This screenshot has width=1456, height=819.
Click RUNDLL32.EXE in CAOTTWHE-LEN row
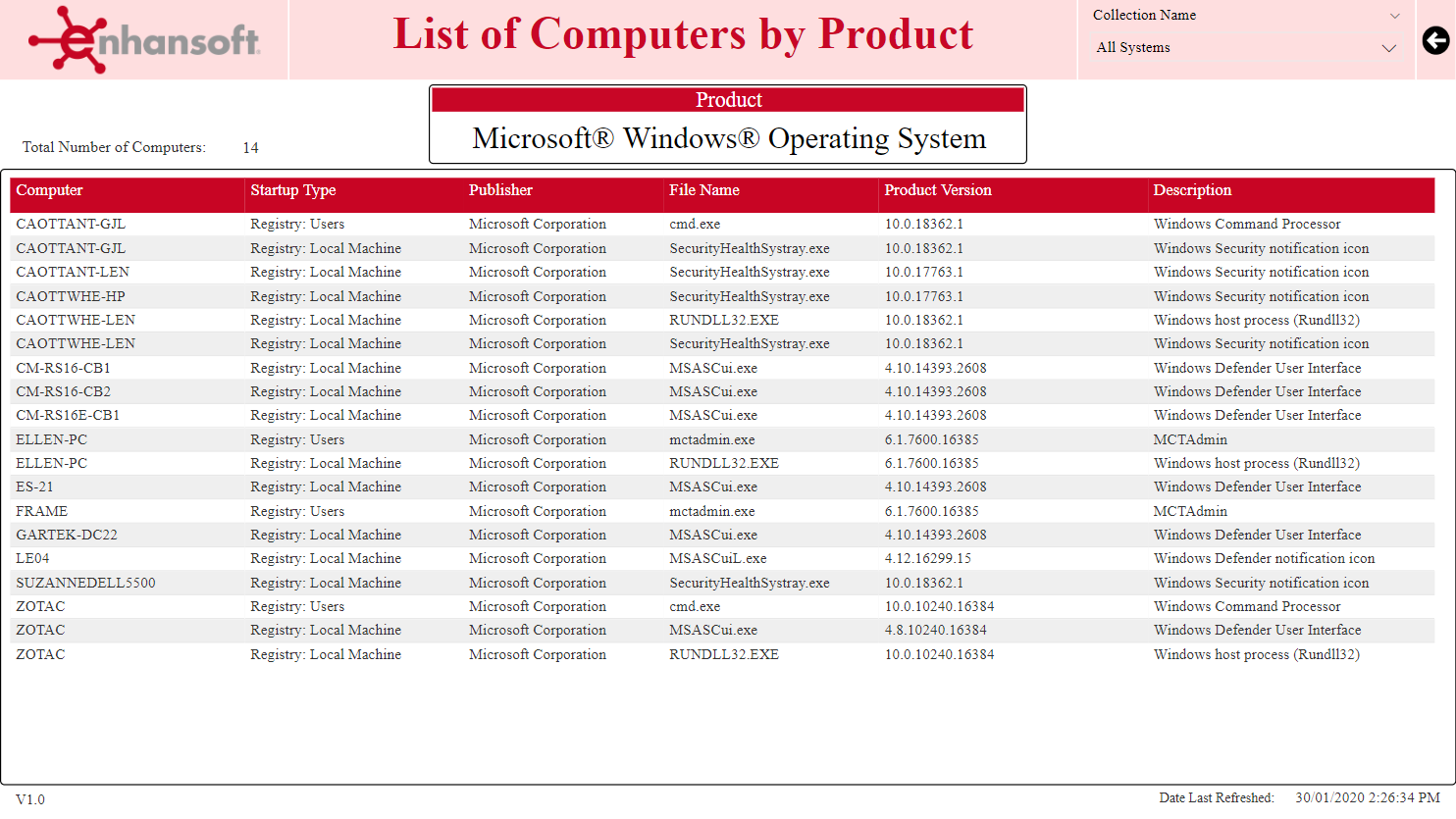(x=724, y=320)
